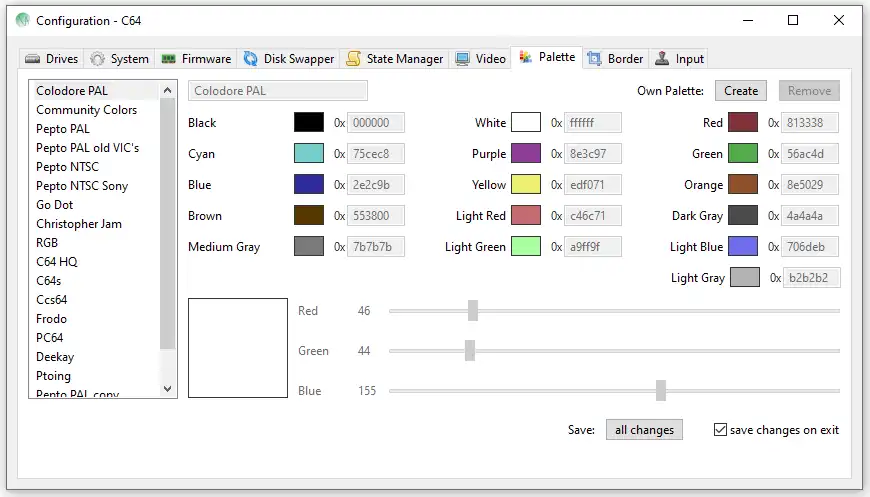Click palette list scroll down arrow
Viewport: 870px width, 497px height.
pyautogui.click(x=168, y=389)
